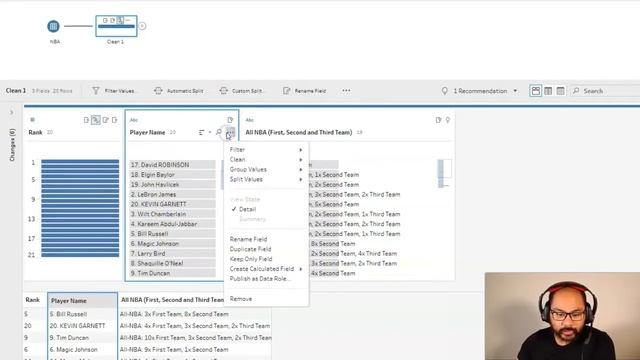Select the 20. KEVIN GARNETT value

172,204
